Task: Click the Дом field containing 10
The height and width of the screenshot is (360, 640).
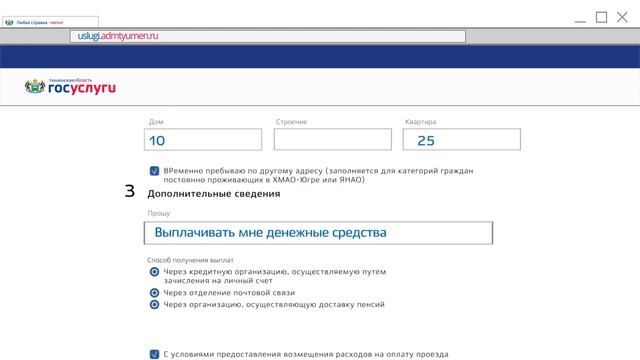Action: (203, 140)
